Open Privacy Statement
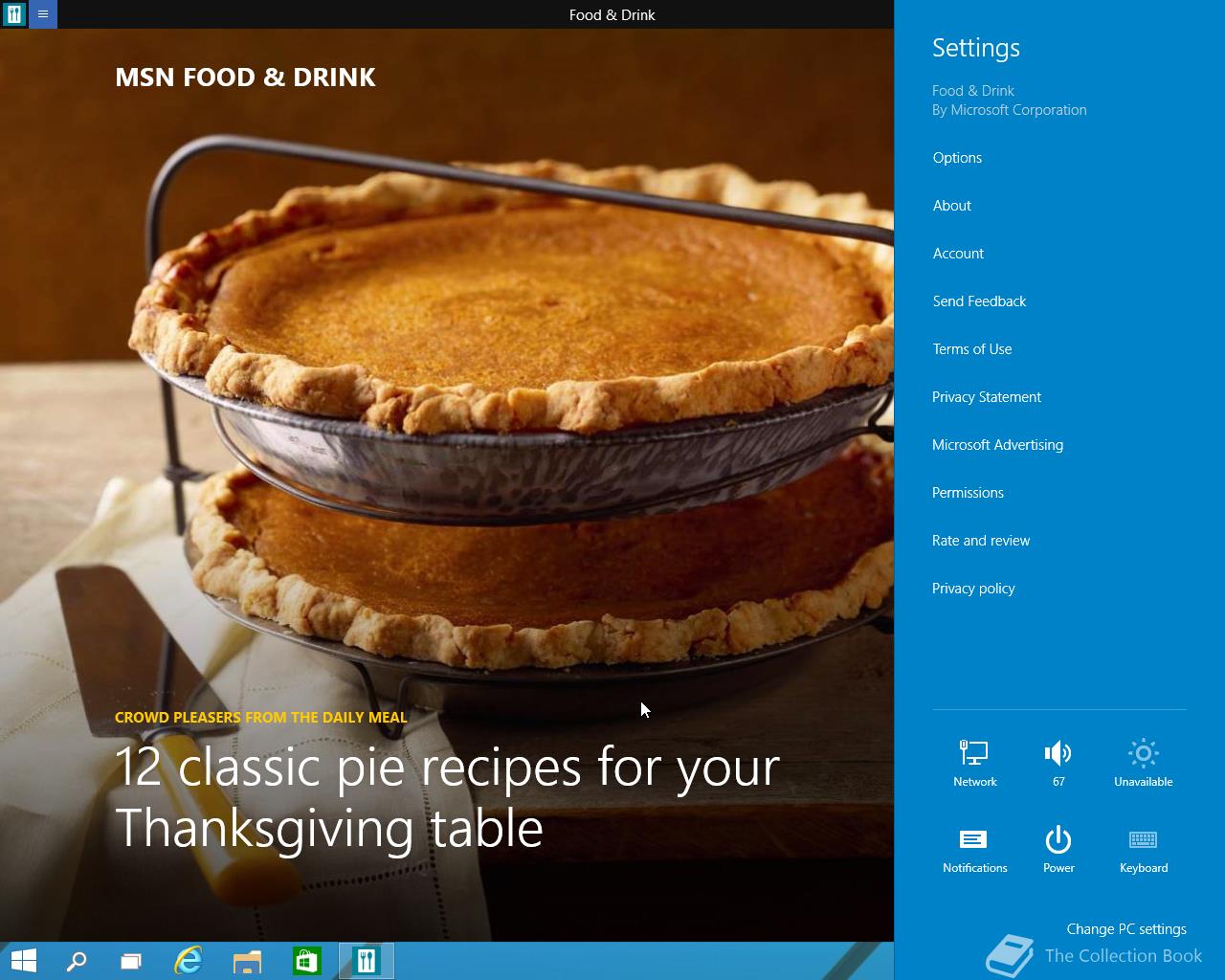 click(986, 397)
